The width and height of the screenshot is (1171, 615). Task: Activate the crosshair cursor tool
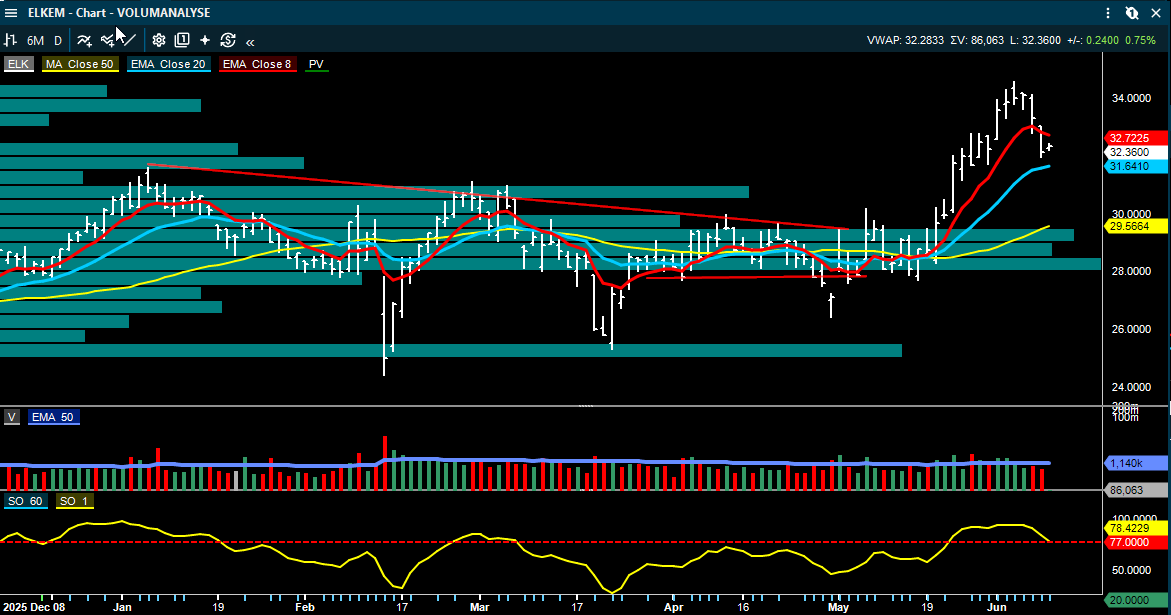coord(205,40)
